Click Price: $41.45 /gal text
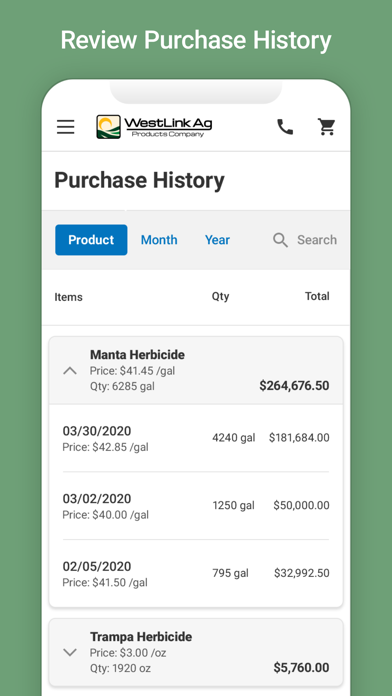The height and width of the screenshot is (696, 392). [x=132, y=371]
